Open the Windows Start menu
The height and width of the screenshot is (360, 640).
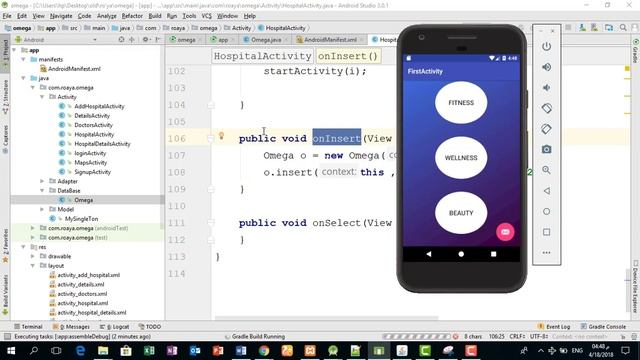[11, 351]
